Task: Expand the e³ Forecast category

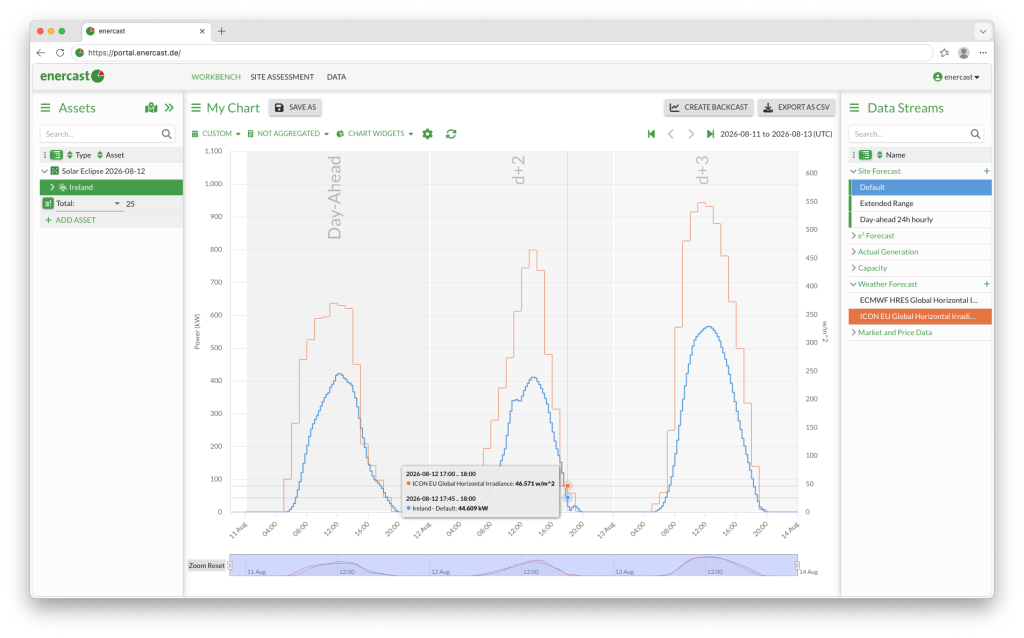Action: coord(854,236)
